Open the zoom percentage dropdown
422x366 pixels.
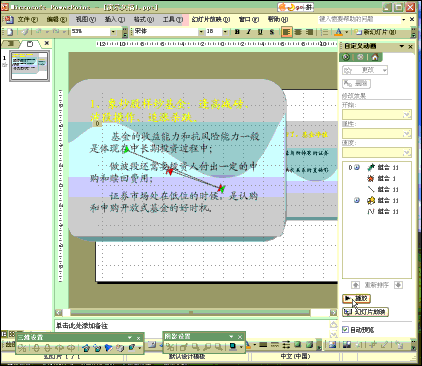(113, 32)
